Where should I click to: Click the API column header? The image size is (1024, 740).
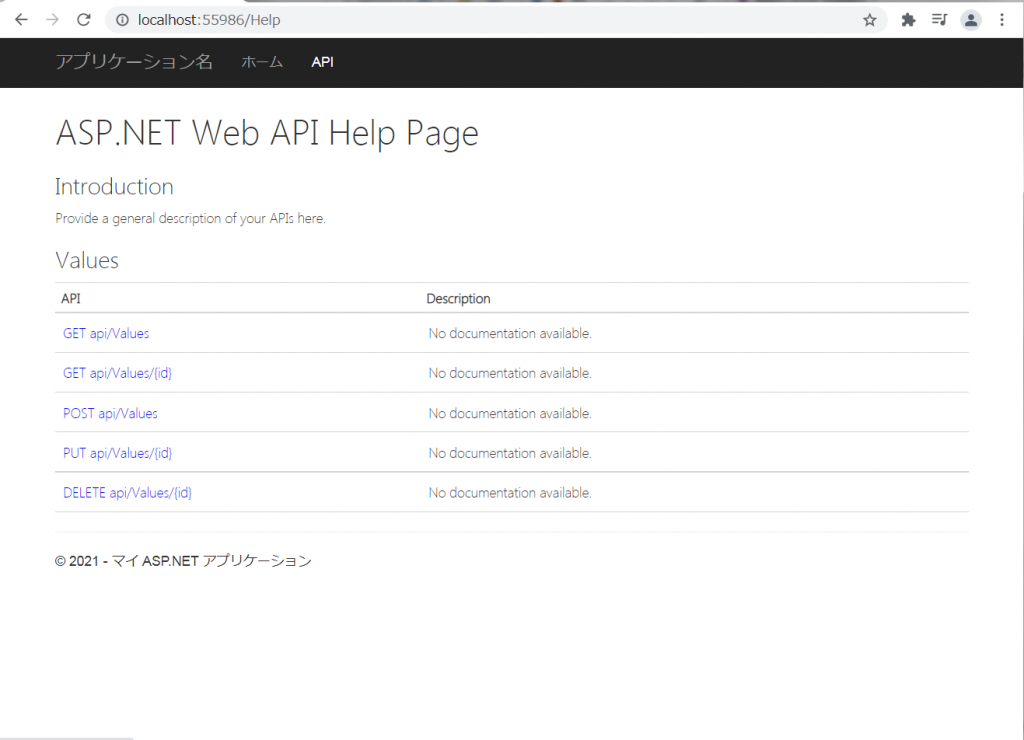click(x=70, y=298)
